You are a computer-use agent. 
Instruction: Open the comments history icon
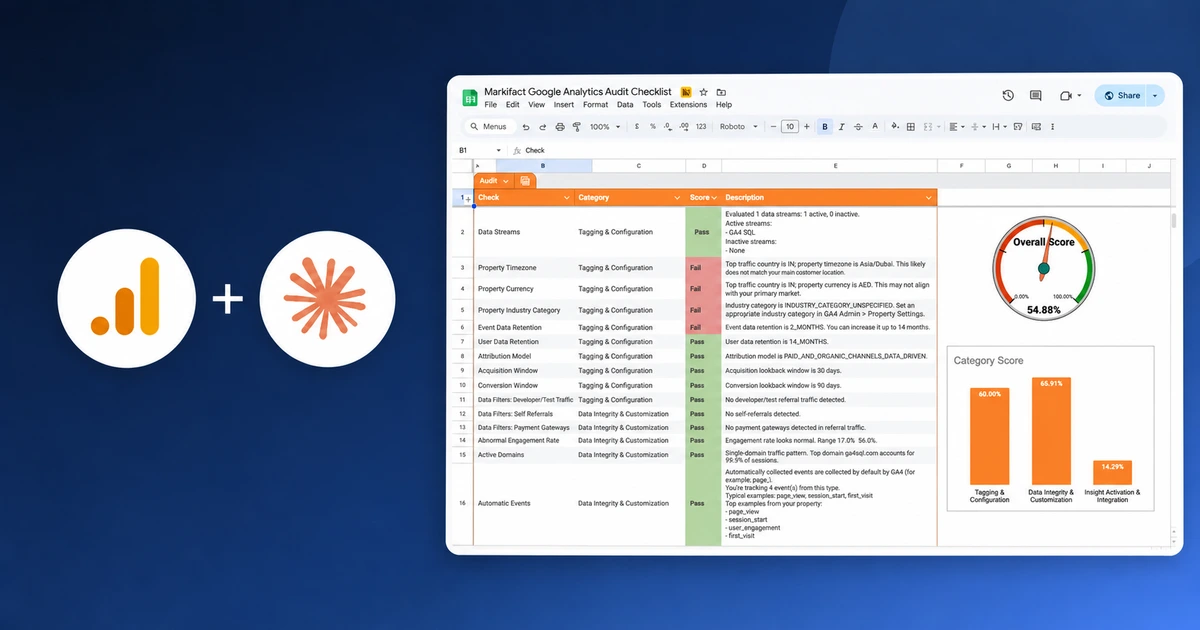1035,95
